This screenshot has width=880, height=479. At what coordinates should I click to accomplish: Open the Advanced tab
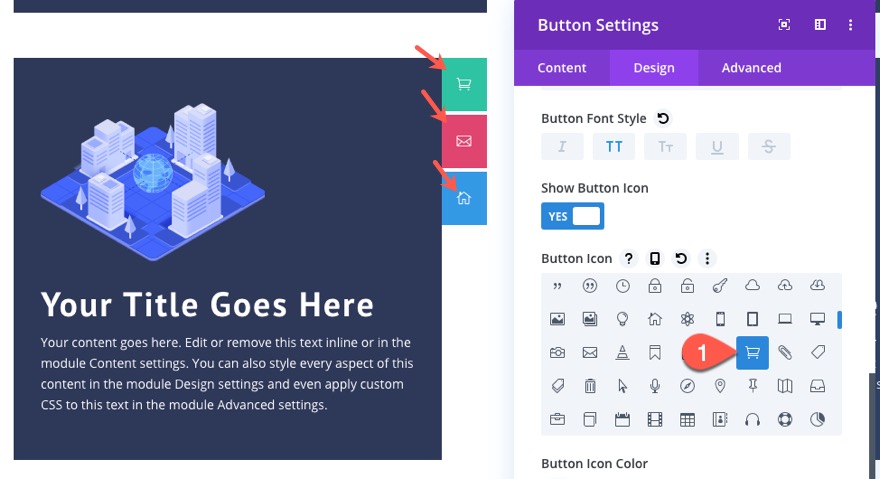[751, 68]
